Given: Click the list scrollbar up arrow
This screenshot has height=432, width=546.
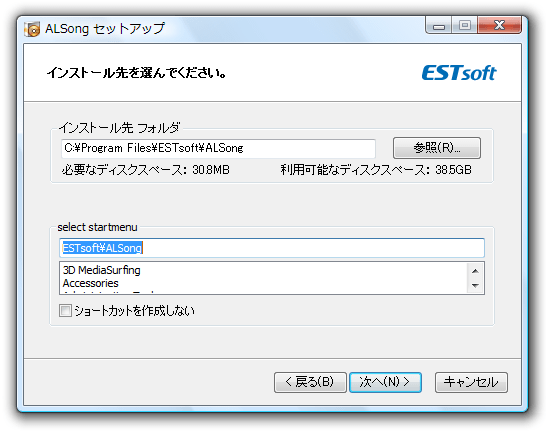Looking at the screenshot, I should point(475,271).
